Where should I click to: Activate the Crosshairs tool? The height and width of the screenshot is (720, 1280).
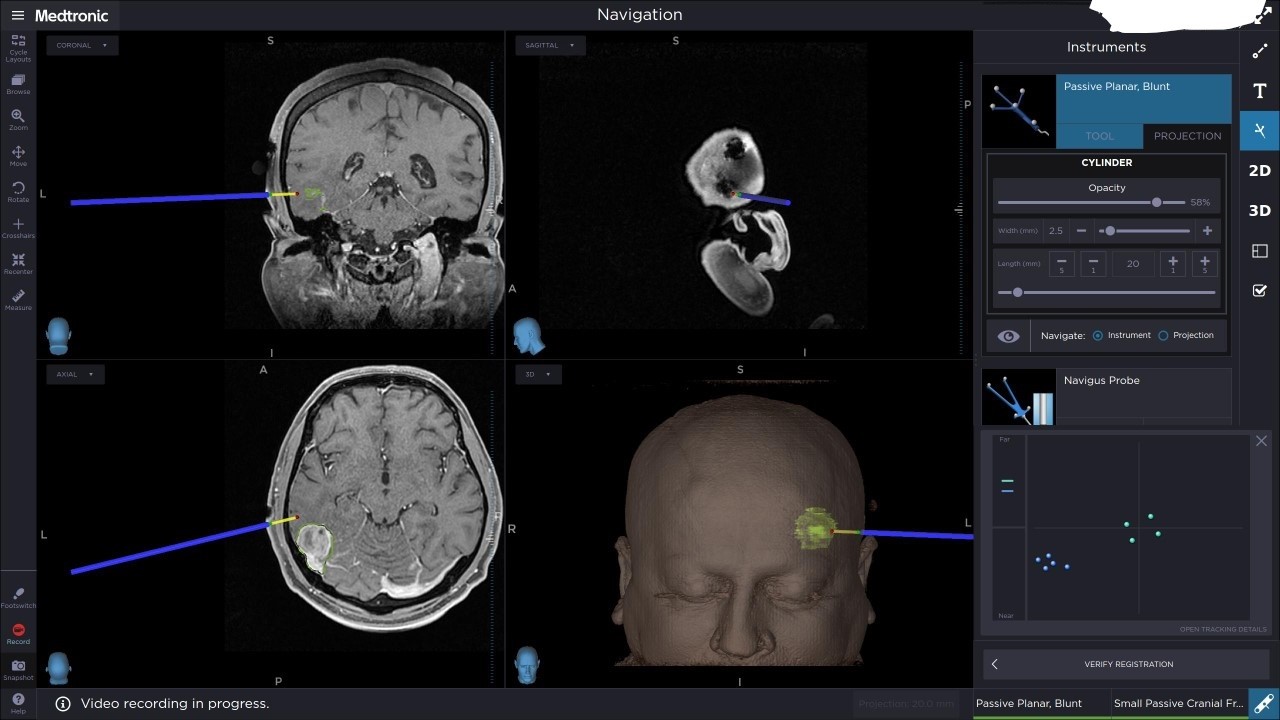point(18,225)
